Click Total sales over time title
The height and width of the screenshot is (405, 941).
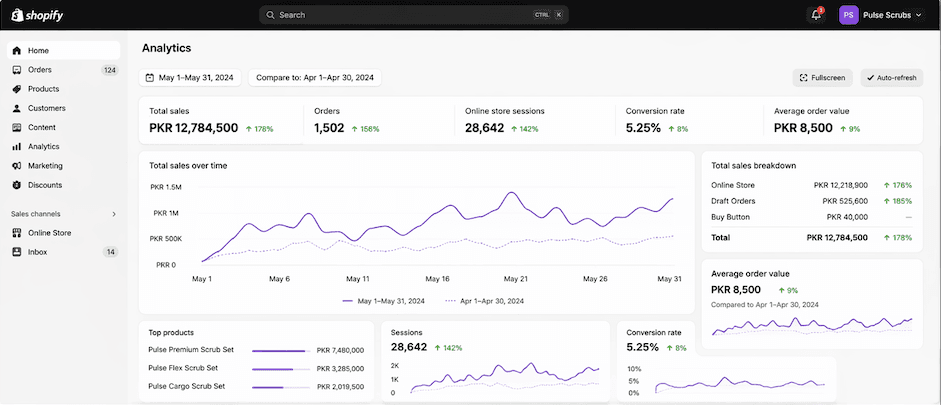pos(188,166)
